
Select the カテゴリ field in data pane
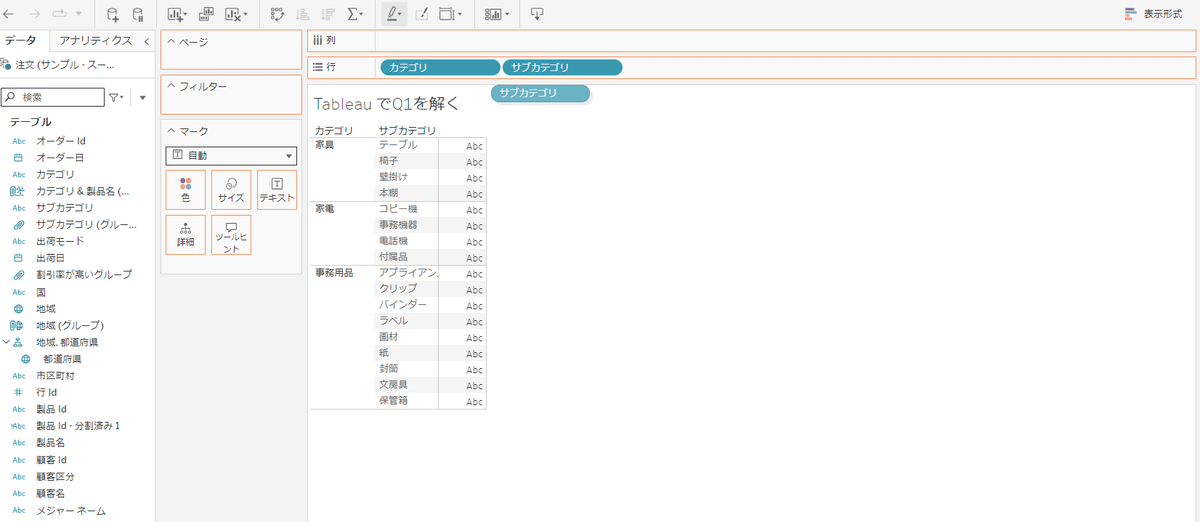(55, 174)
